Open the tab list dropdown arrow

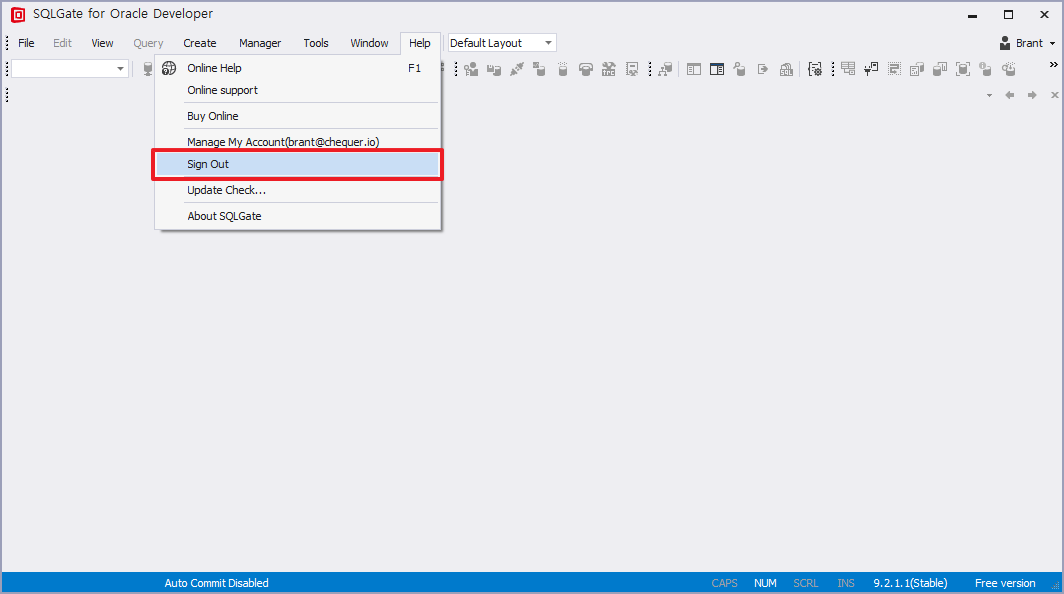pyautogui.click(x=989, y=96)
